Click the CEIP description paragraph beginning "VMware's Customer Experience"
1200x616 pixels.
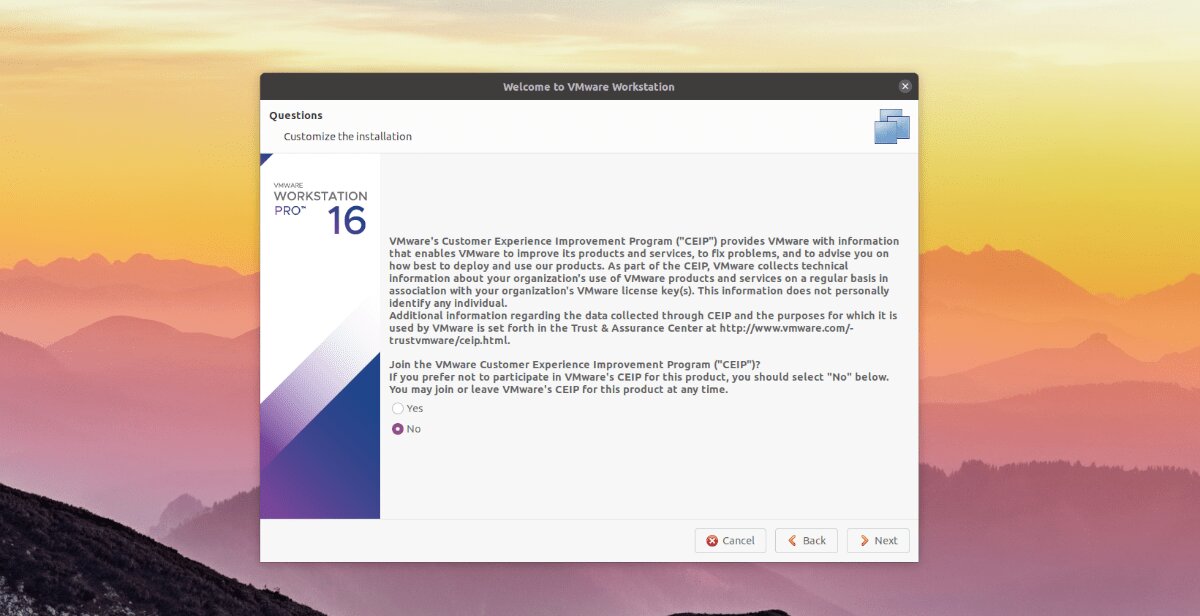point(644,272)
